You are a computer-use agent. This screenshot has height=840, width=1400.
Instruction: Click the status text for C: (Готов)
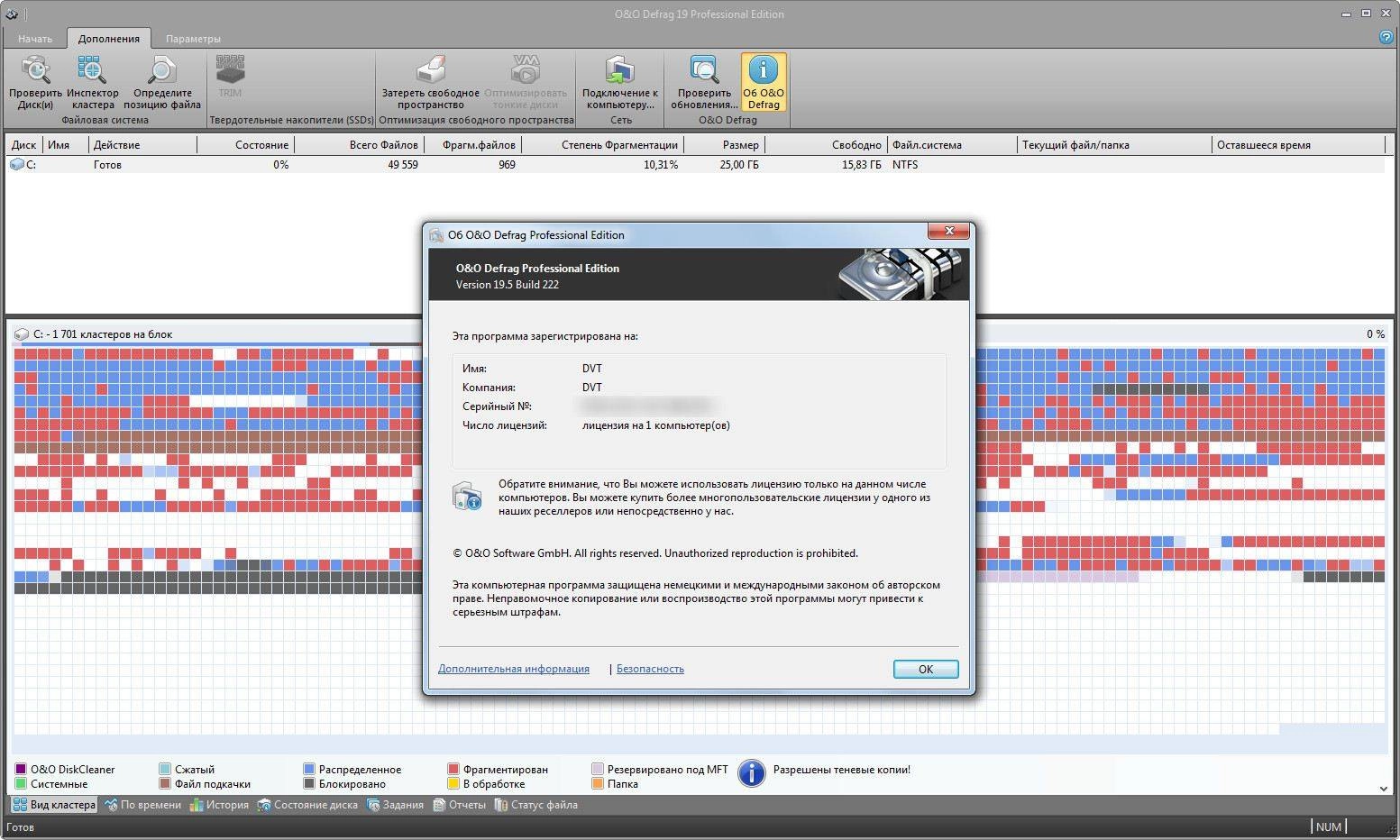point(107,165)
